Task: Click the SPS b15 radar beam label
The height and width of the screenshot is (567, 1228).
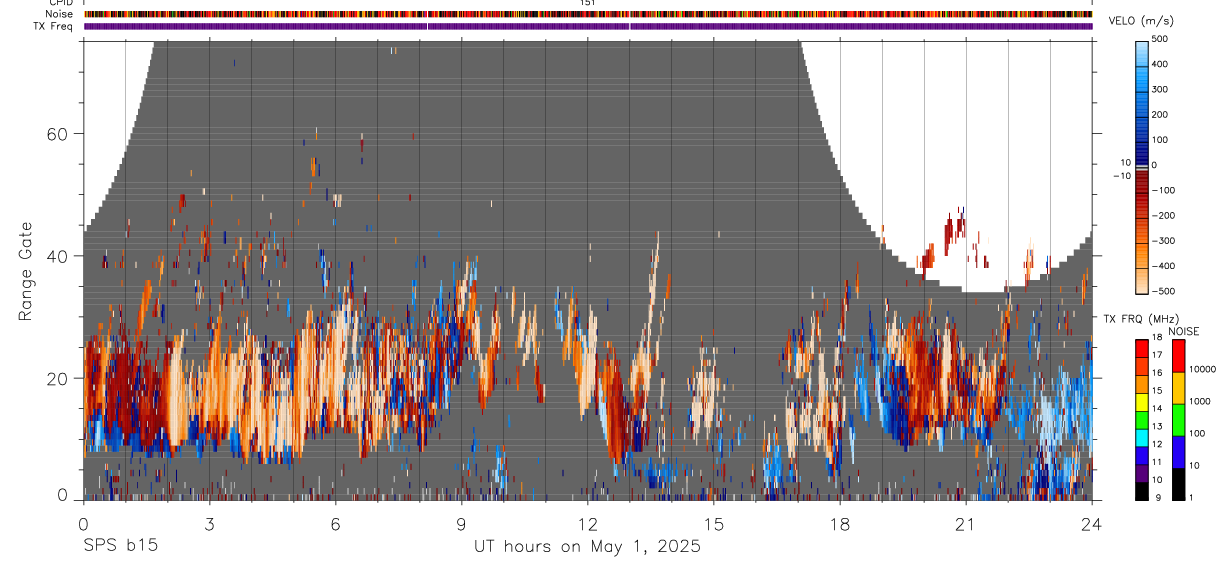Action: 120,546
